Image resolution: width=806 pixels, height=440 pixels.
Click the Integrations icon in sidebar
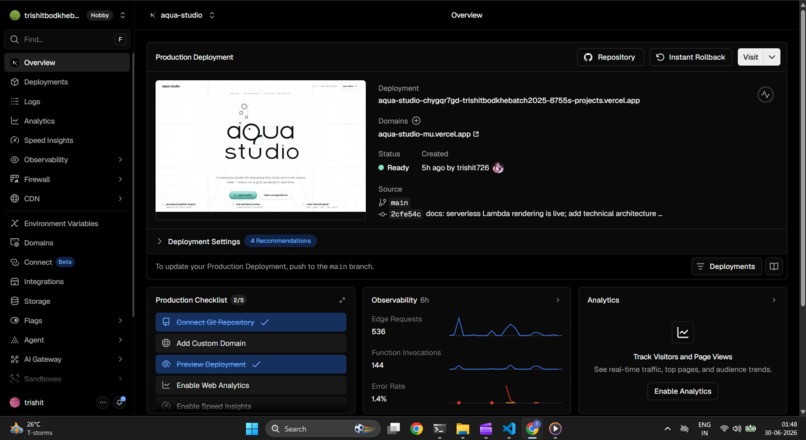[14, 282]
